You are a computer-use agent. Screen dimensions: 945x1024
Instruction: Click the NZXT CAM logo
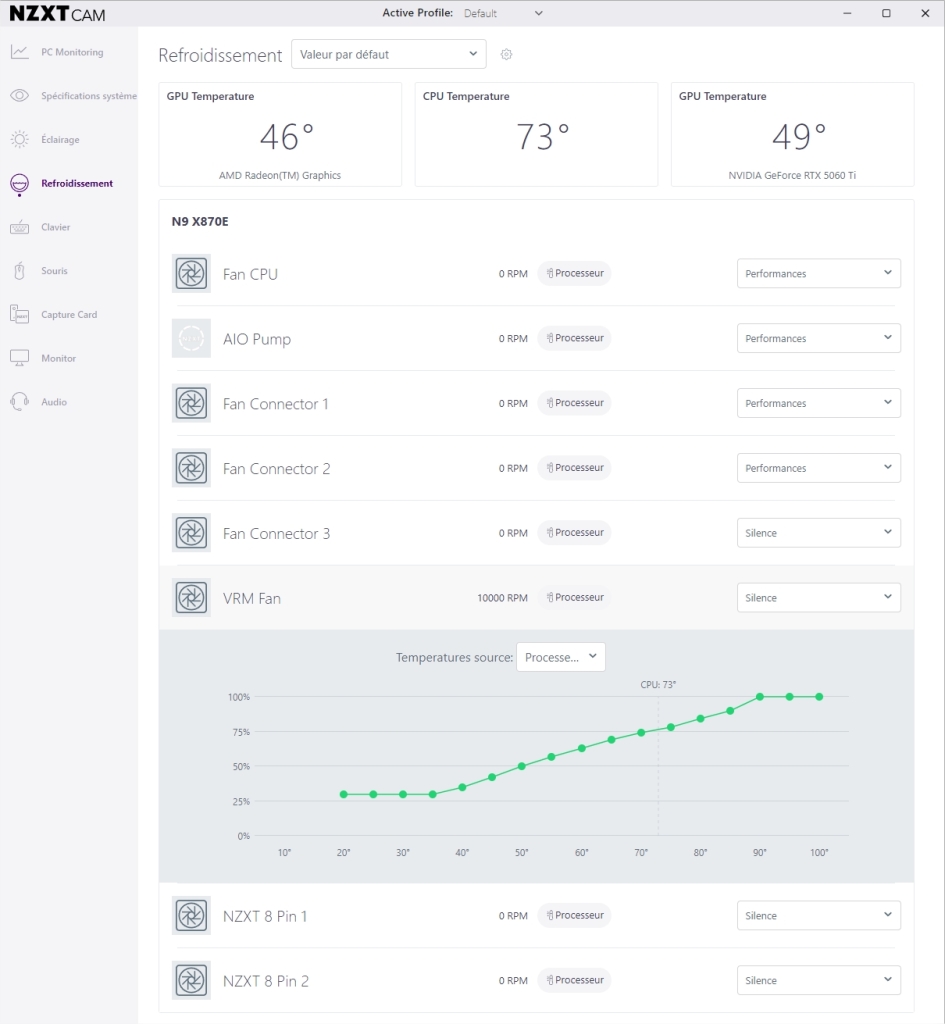pyautogui.click(x=57, y=13)
